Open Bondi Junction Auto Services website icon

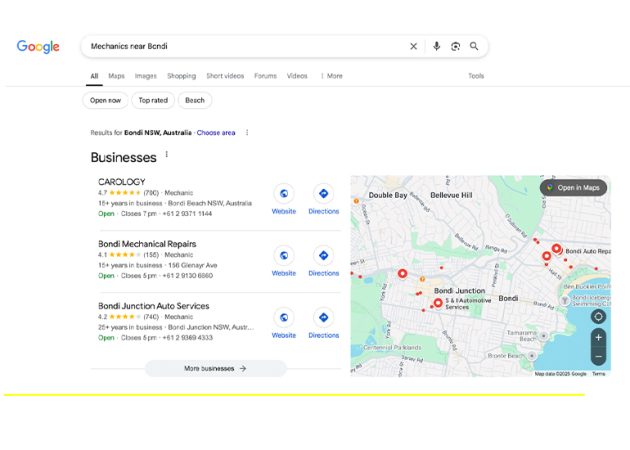pyautogui.click(x=284, y=317)
